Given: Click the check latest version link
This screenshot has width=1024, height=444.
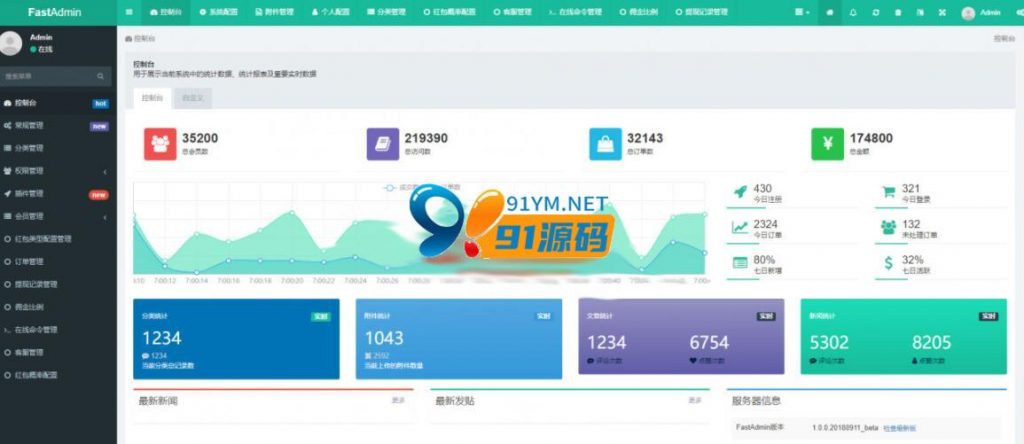Looking at the screenshot, I should tap(899, 428).
